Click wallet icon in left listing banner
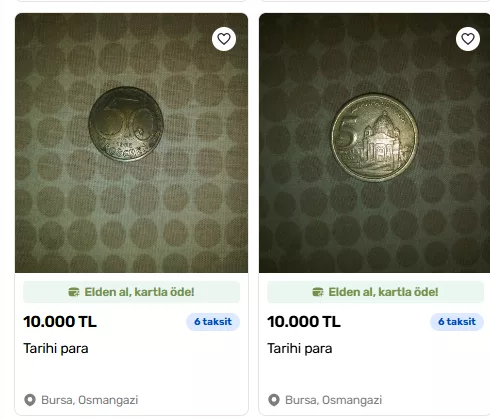 [x=74, y=292]
